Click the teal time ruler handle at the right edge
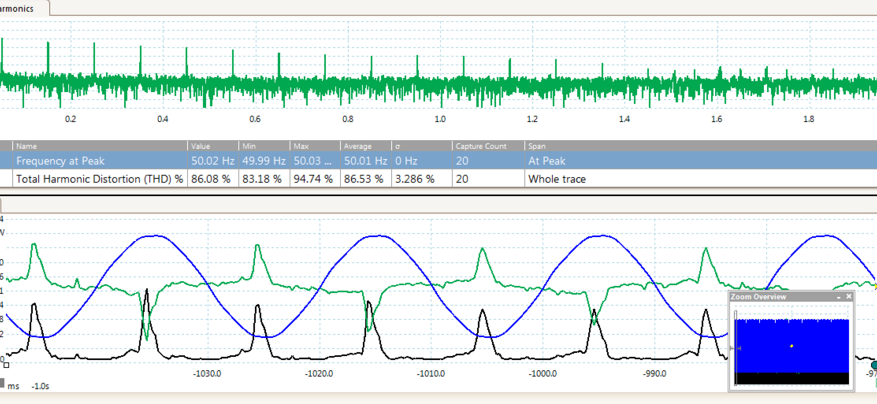 [x=874, y=365]
